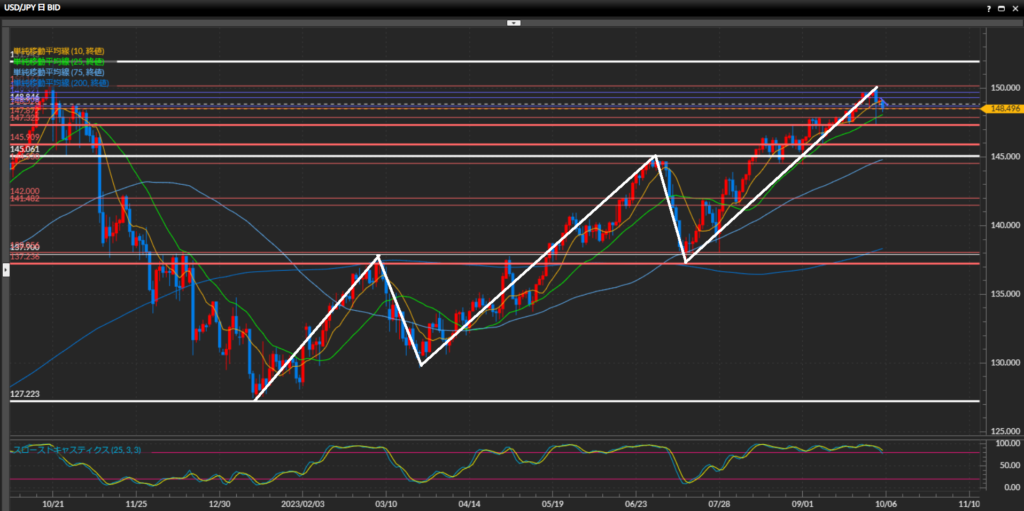Screen dimensions: 1024x511
Task: Click the 130.000 level on price axis
Action: (x=1003, y=362)
